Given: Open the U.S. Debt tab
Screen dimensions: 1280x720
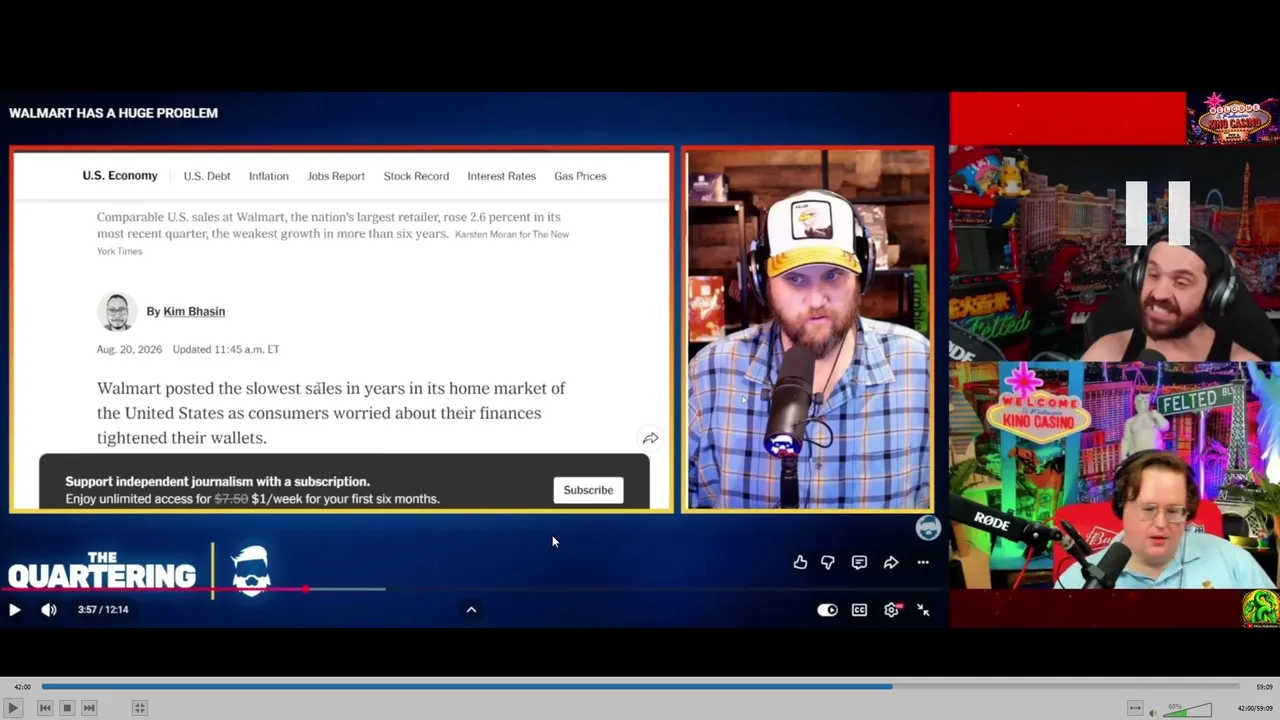Looking at the screenshot, I should click(207, 176).
